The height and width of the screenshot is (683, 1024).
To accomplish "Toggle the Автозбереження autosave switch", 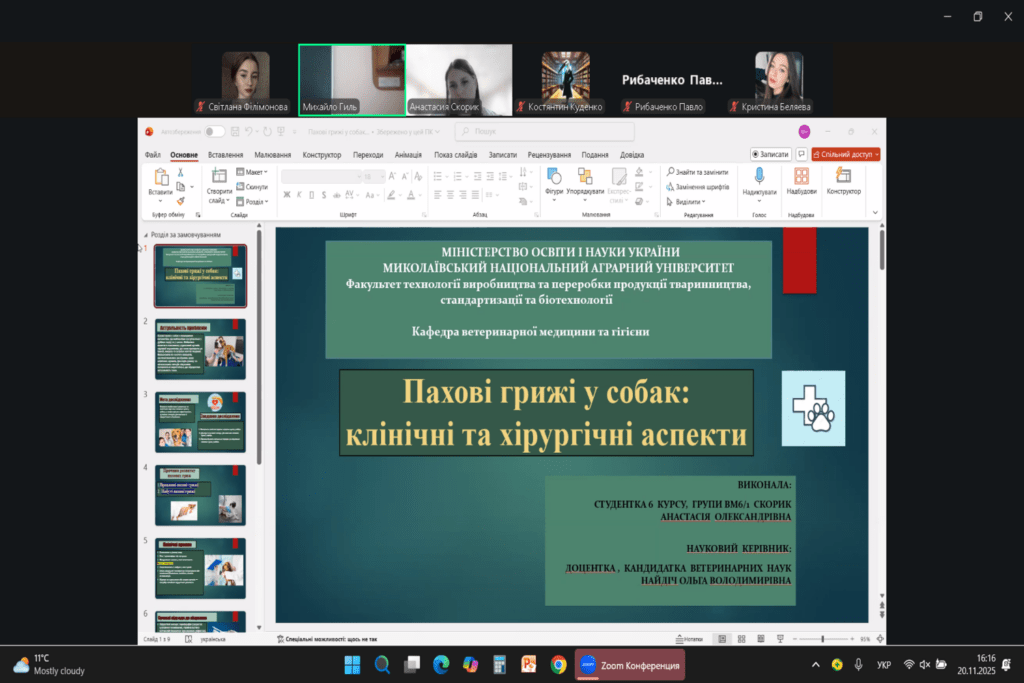I will pos(214,131).
